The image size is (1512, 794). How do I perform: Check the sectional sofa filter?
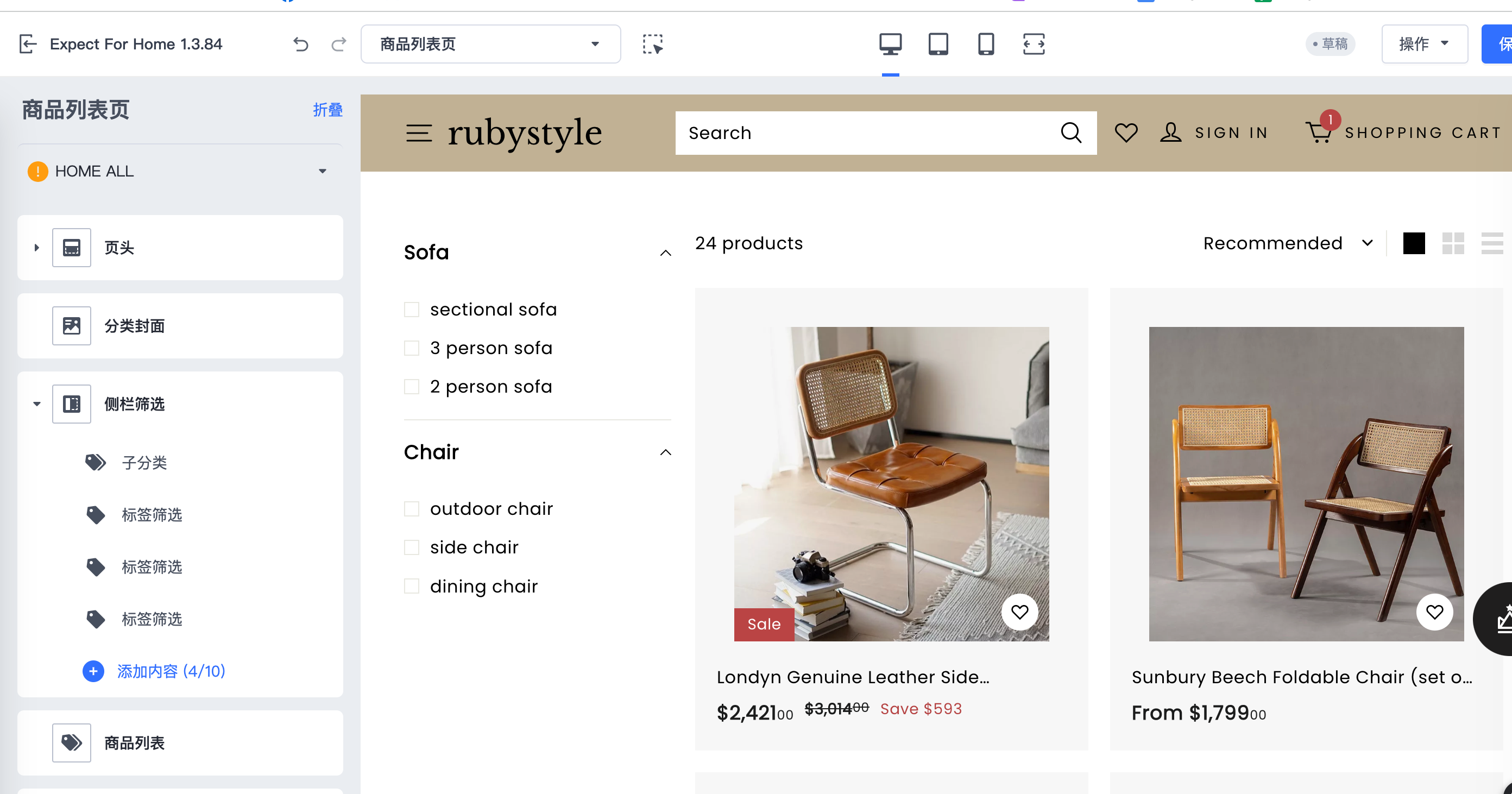point(412,309)
